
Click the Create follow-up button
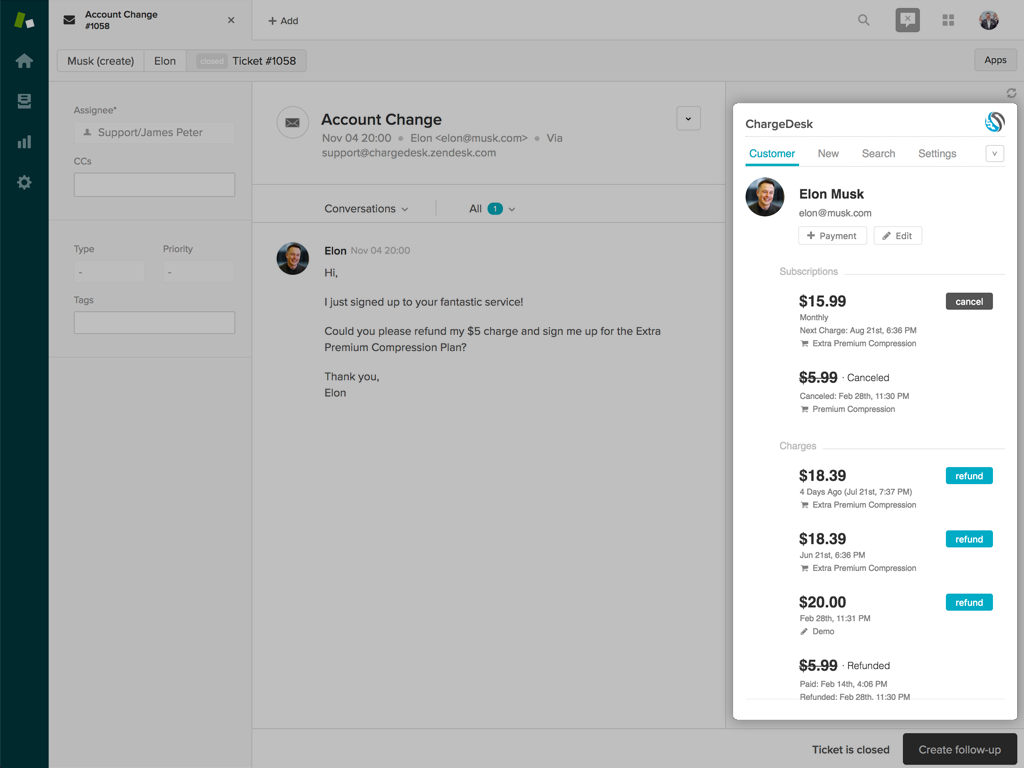pos(959,750)
